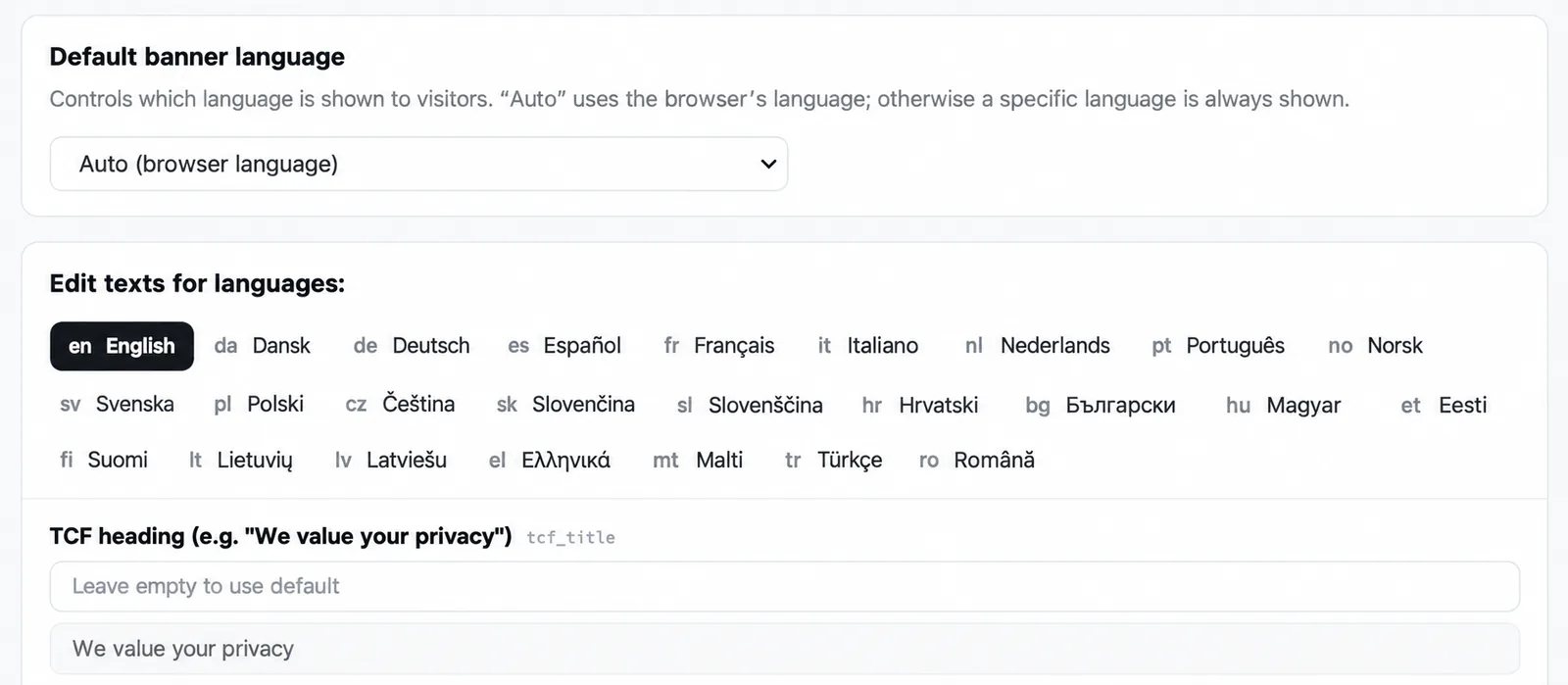Select the Ελληνικά language tab
Screen dimensions: 1568x685
[549, 460]
